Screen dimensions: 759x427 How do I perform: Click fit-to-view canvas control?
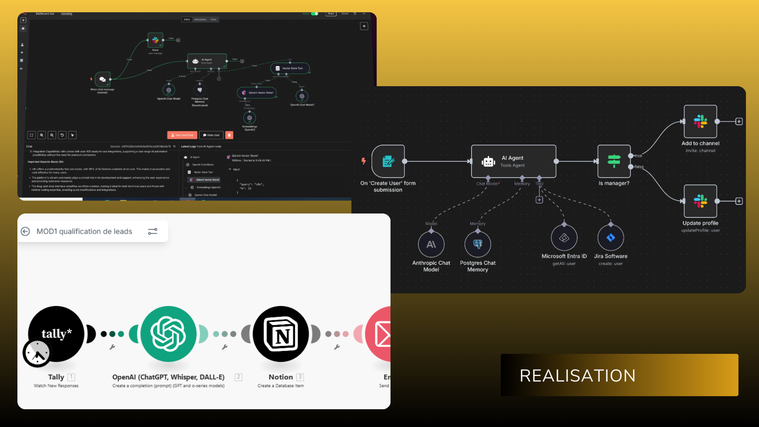click(31, 135)
